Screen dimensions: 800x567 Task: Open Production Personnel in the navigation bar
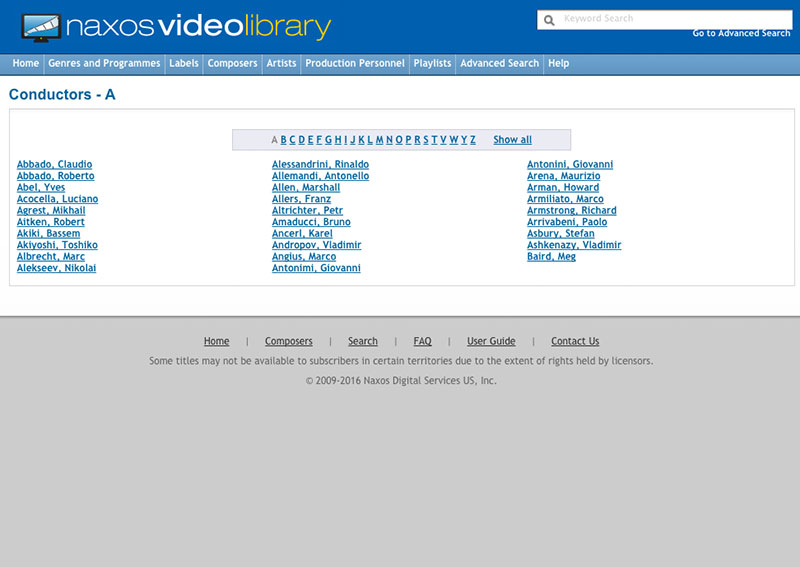(355, 63)
